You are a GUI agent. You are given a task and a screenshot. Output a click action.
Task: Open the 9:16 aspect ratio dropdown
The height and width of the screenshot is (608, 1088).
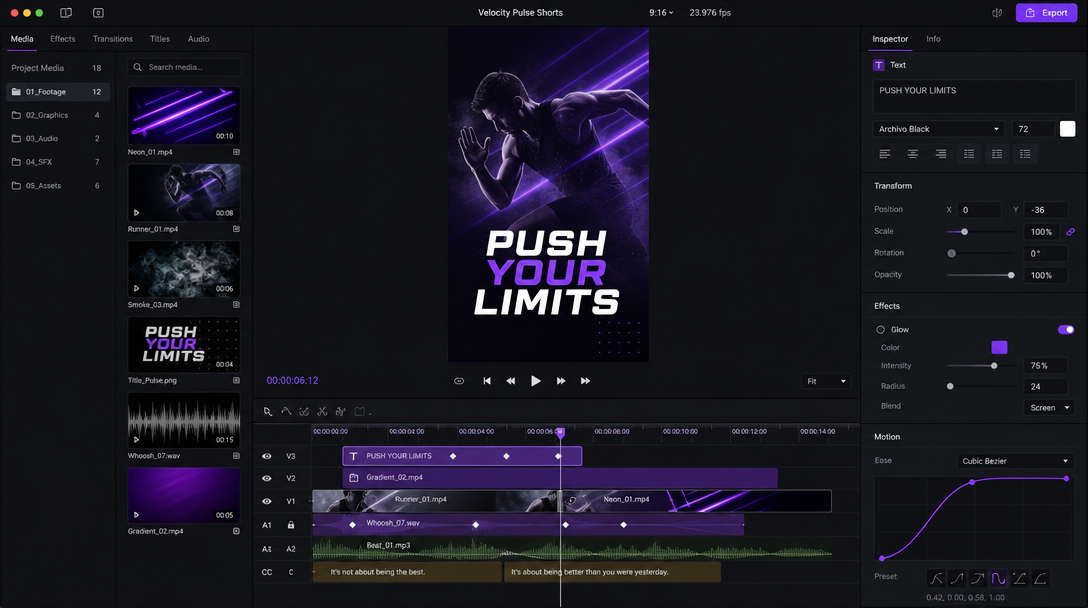tap(661, 12)
